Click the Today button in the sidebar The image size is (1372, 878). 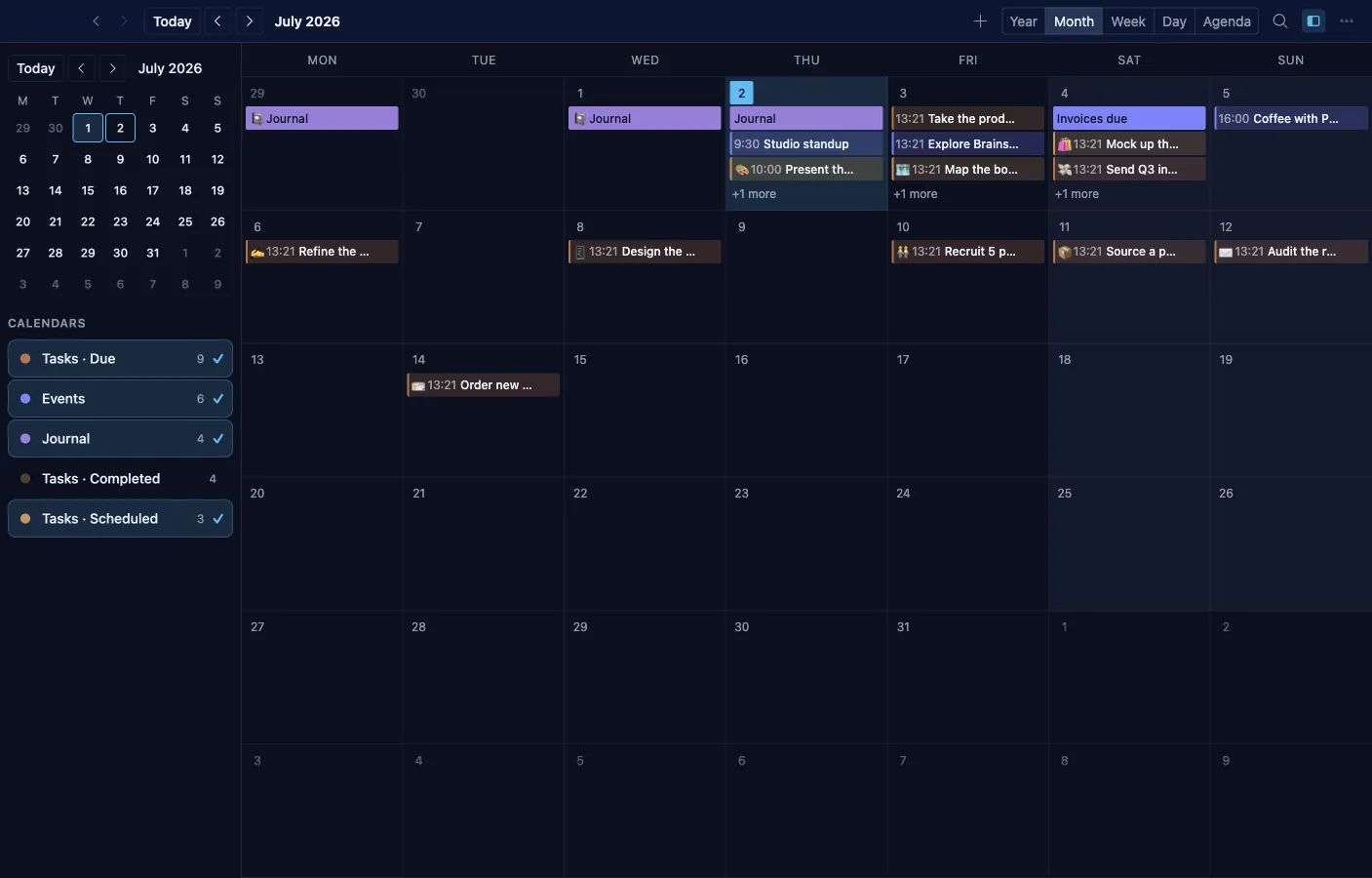[x=36, y=68]
